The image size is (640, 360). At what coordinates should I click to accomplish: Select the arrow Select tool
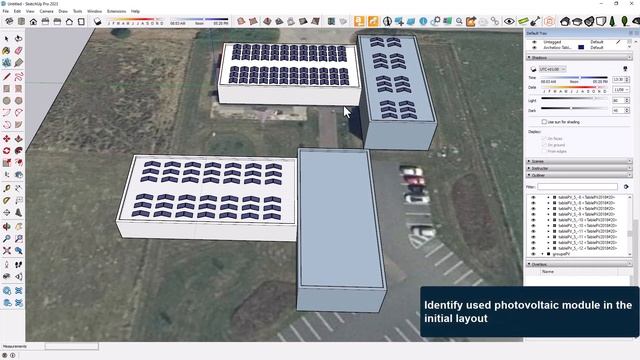pyautogui.click(x=7, y=39)
